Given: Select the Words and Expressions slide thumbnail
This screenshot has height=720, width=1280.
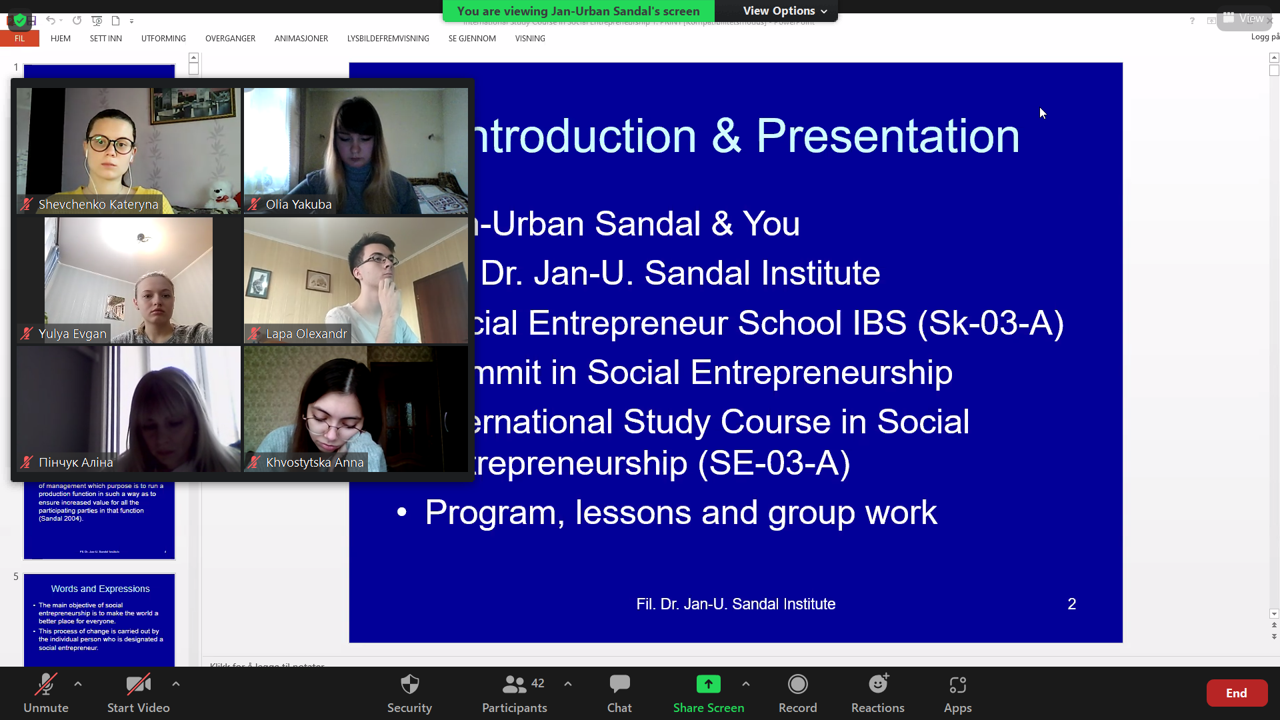Looking at the screenshot, I should (x=99, y=620).
